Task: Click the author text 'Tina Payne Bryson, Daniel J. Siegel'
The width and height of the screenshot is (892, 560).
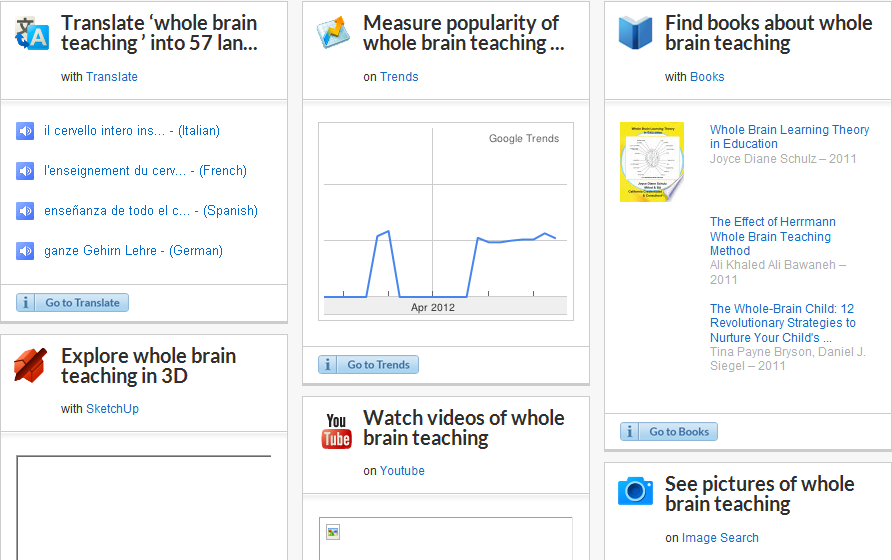Action: pos(787,359)
